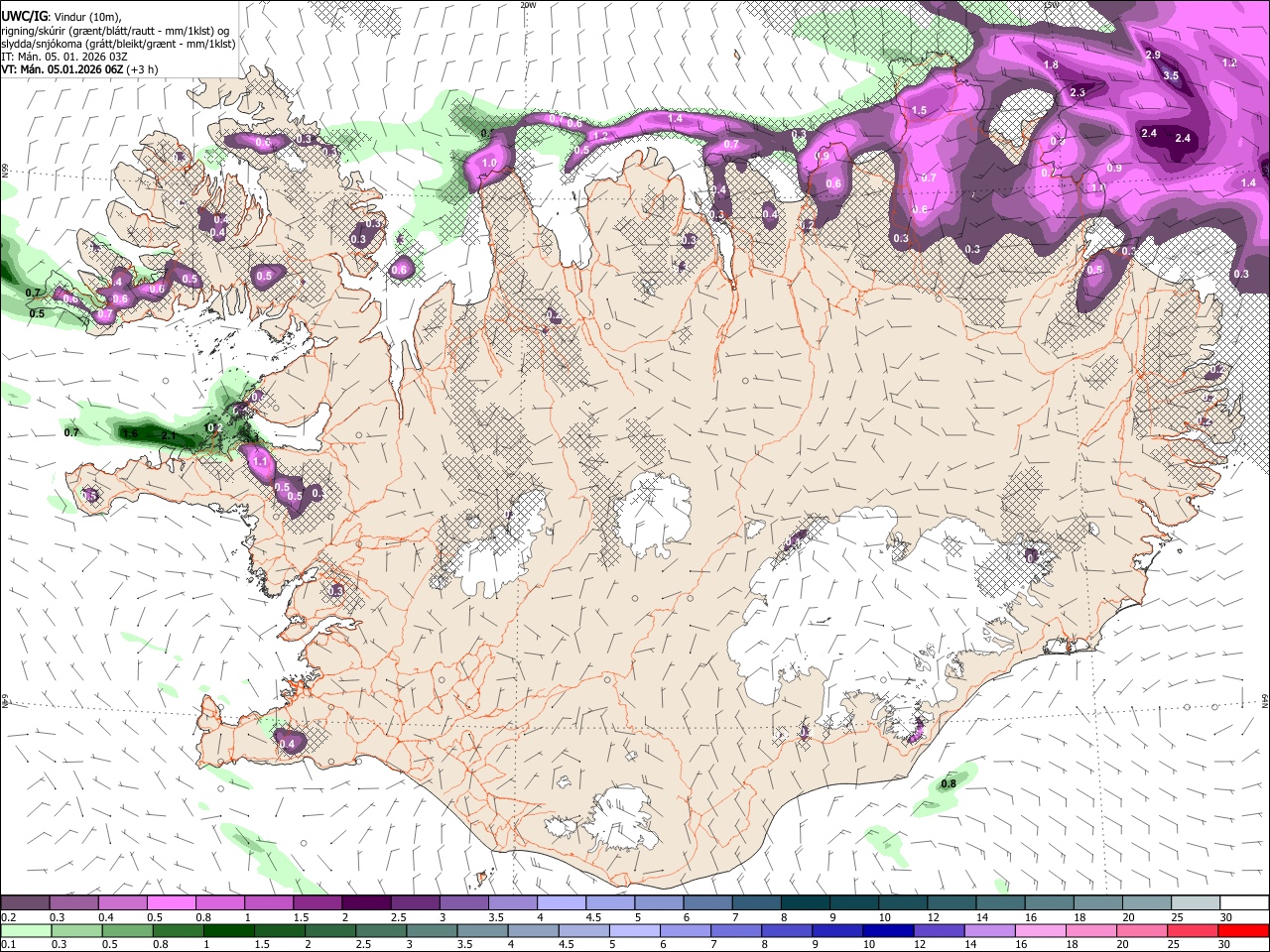Image resolution: width=1270 pixels, height=952 pixels.
Task: Click the '64N' latitude label at right edge
Action: 1265,699
